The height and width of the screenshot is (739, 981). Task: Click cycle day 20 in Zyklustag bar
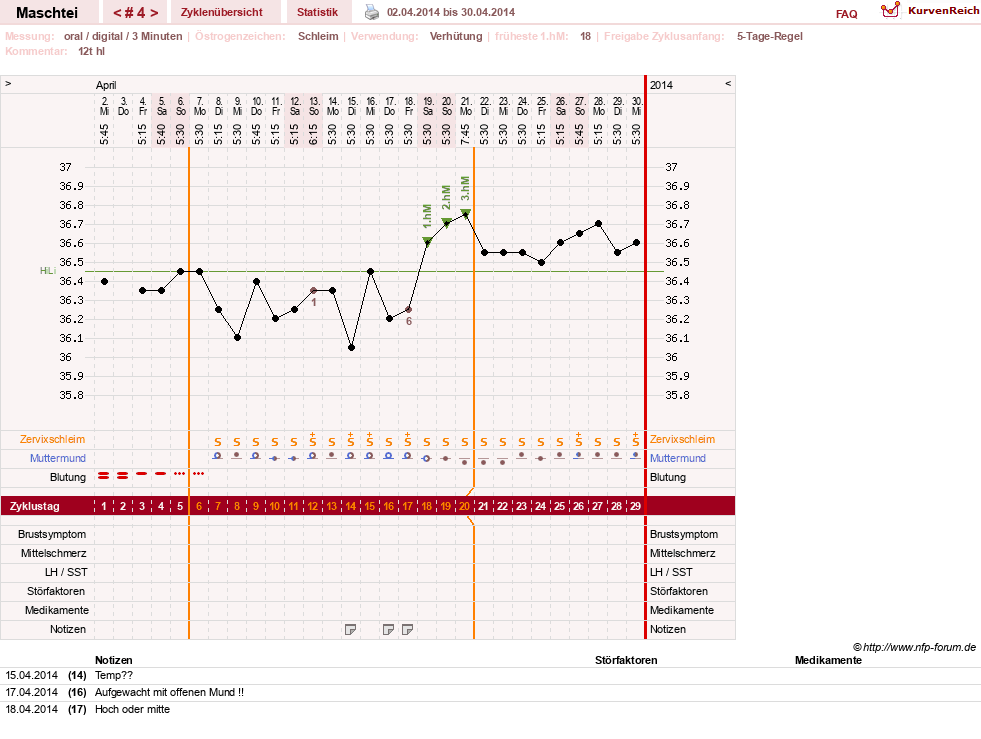click(464, 506)
